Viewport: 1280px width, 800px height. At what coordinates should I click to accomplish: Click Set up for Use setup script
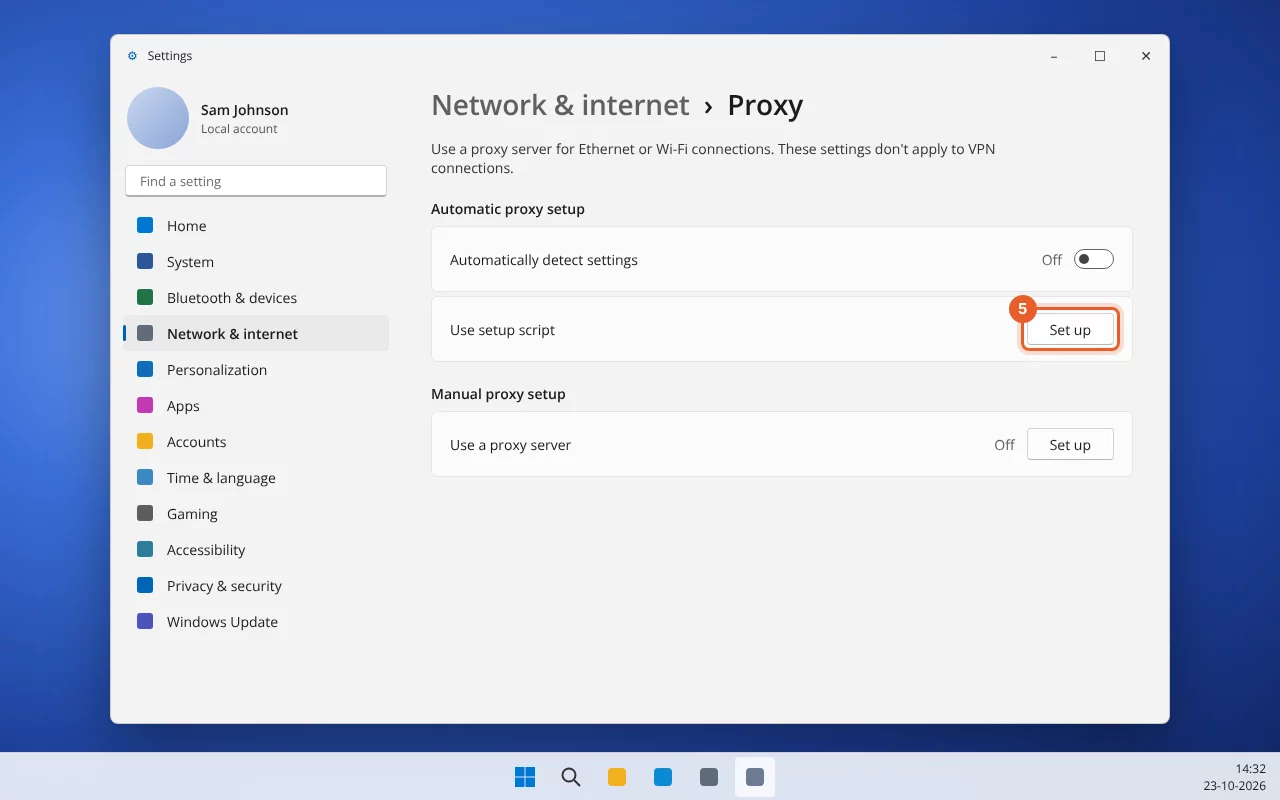(1070, 330)
